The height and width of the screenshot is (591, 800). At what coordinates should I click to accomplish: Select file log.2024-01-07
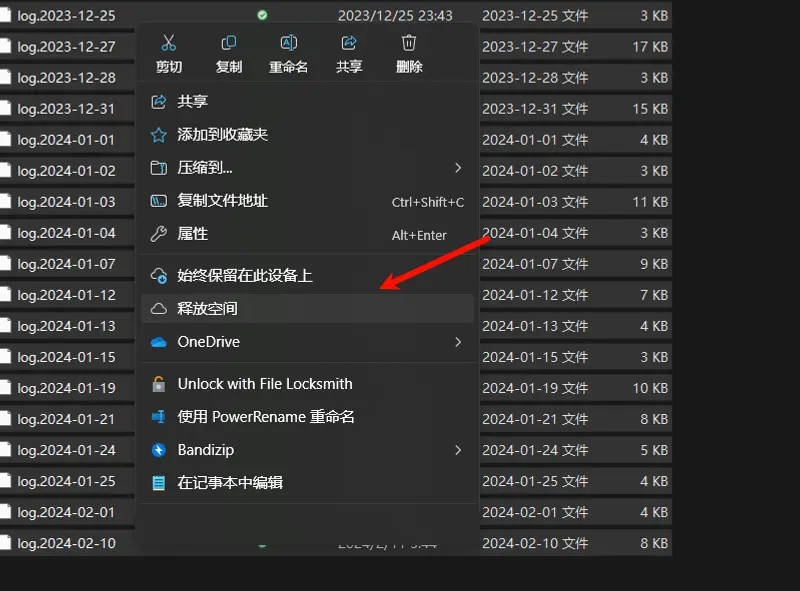point(66,264)
